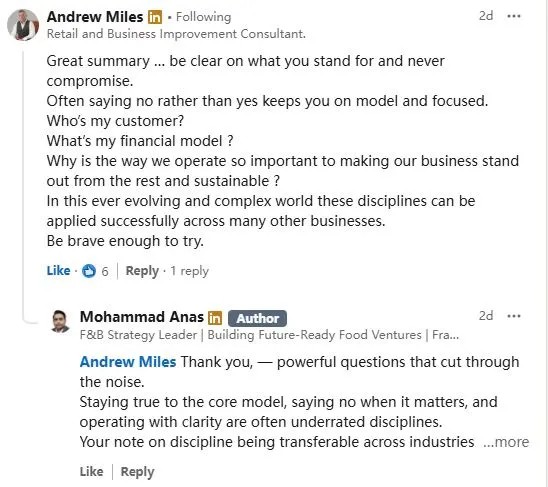Expand reply text with ...more

coord(506,442)
